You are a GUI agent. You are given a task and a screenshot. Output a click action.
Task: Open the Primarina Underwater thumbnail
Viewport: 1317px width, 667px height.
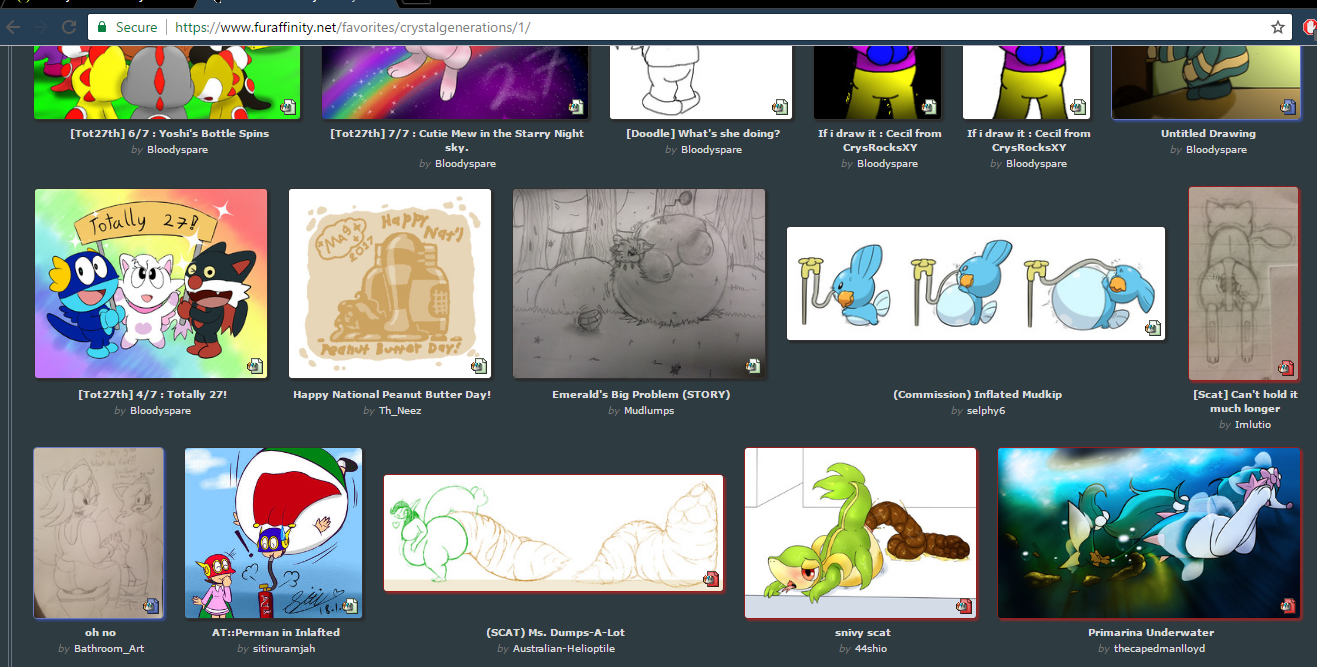1149,533
